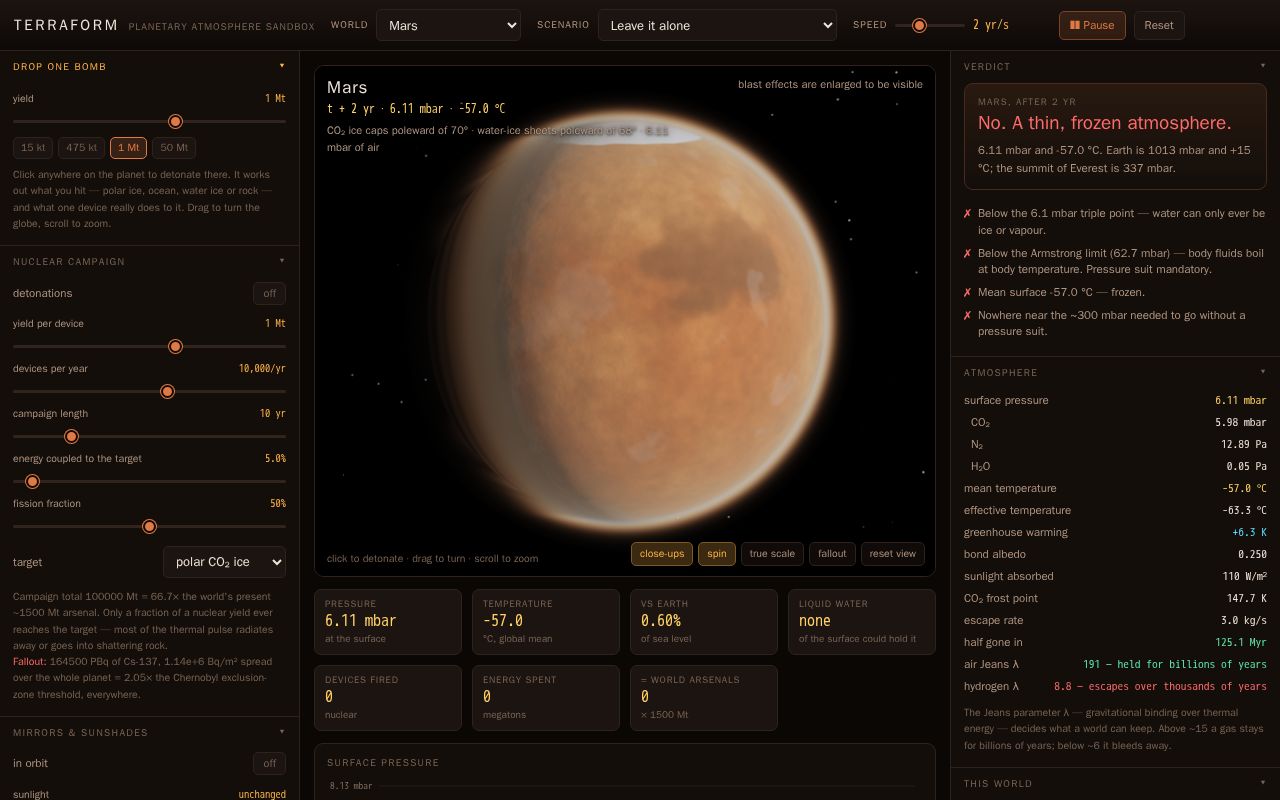Click reset view button

click(893, 554)
